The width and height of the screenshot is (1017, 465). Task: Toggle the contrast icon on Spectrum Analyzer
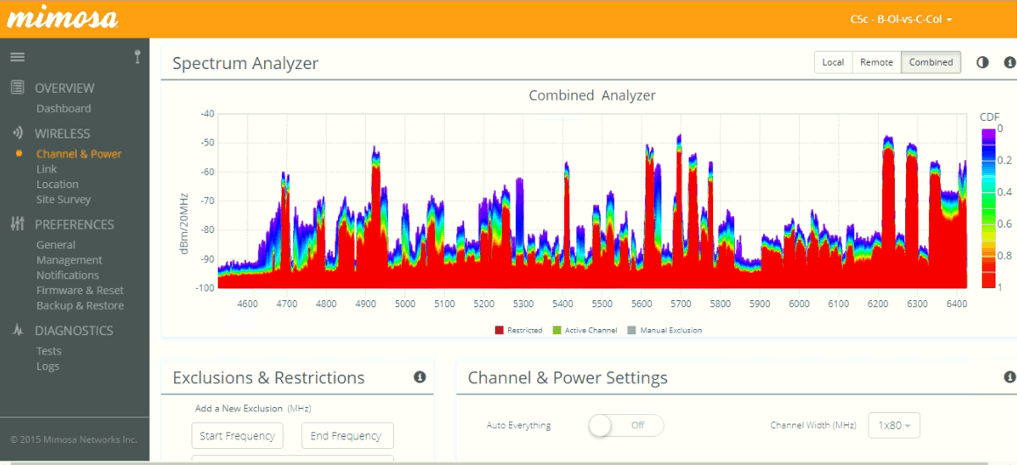pyautogui.click(x=982, y=62)
